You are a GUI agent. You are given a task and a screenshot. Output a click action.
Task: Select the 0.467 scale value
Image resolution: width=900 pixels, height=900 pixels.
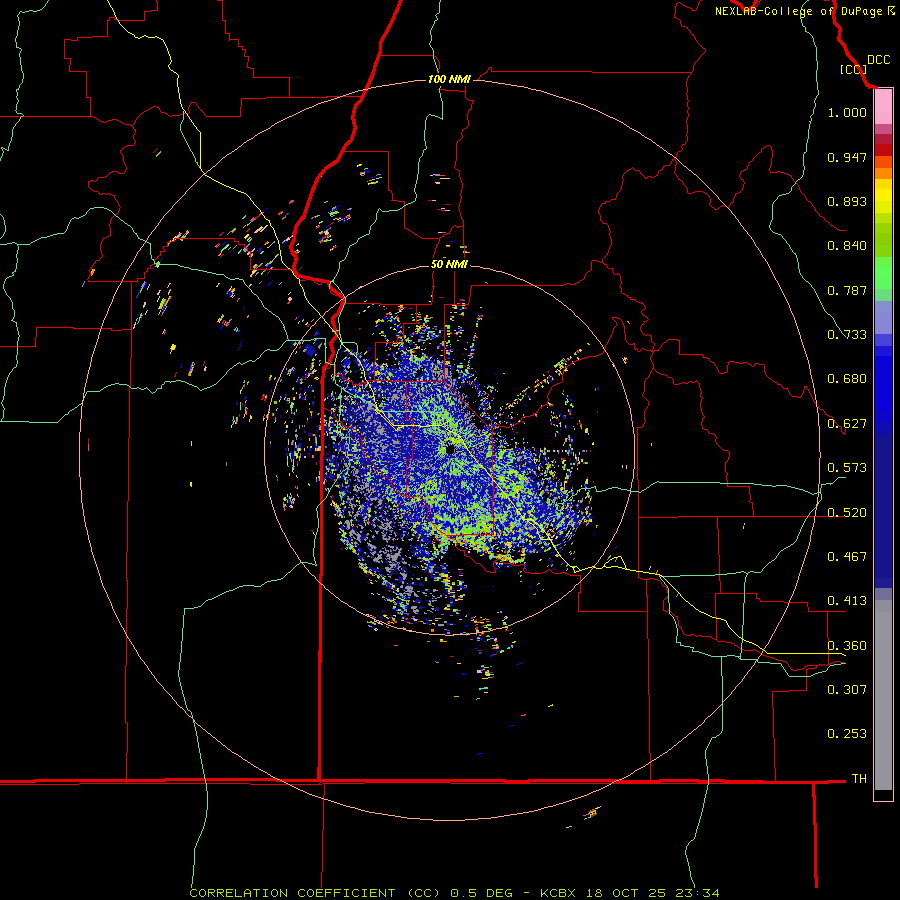(847, 557)
